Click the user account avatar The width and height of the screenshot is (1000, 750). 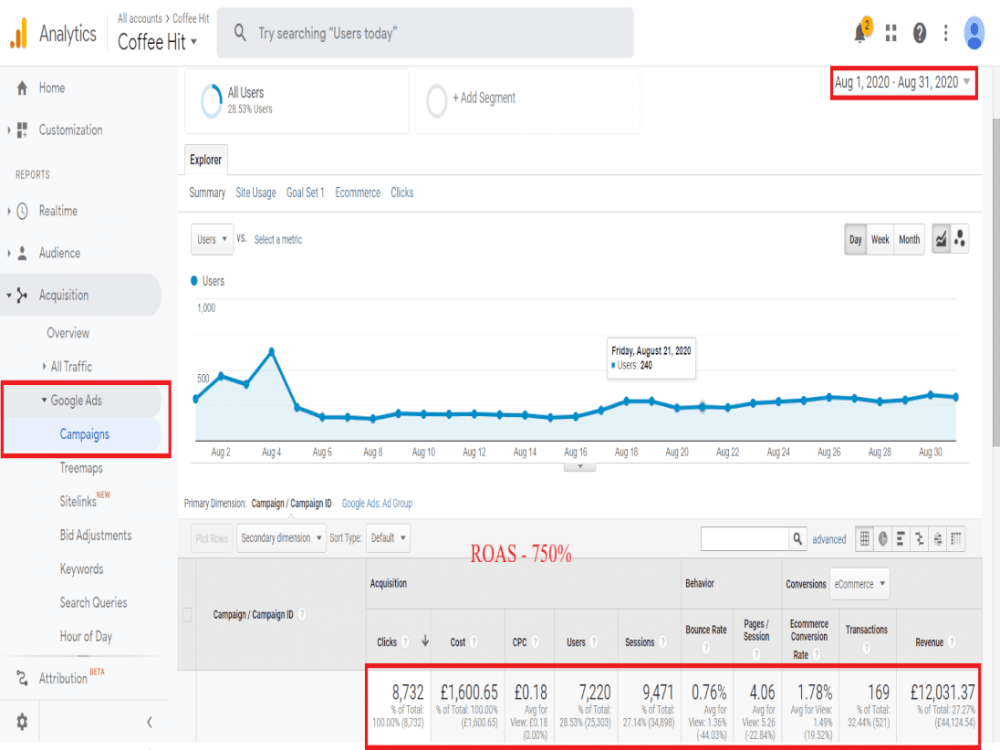point(974,33)
